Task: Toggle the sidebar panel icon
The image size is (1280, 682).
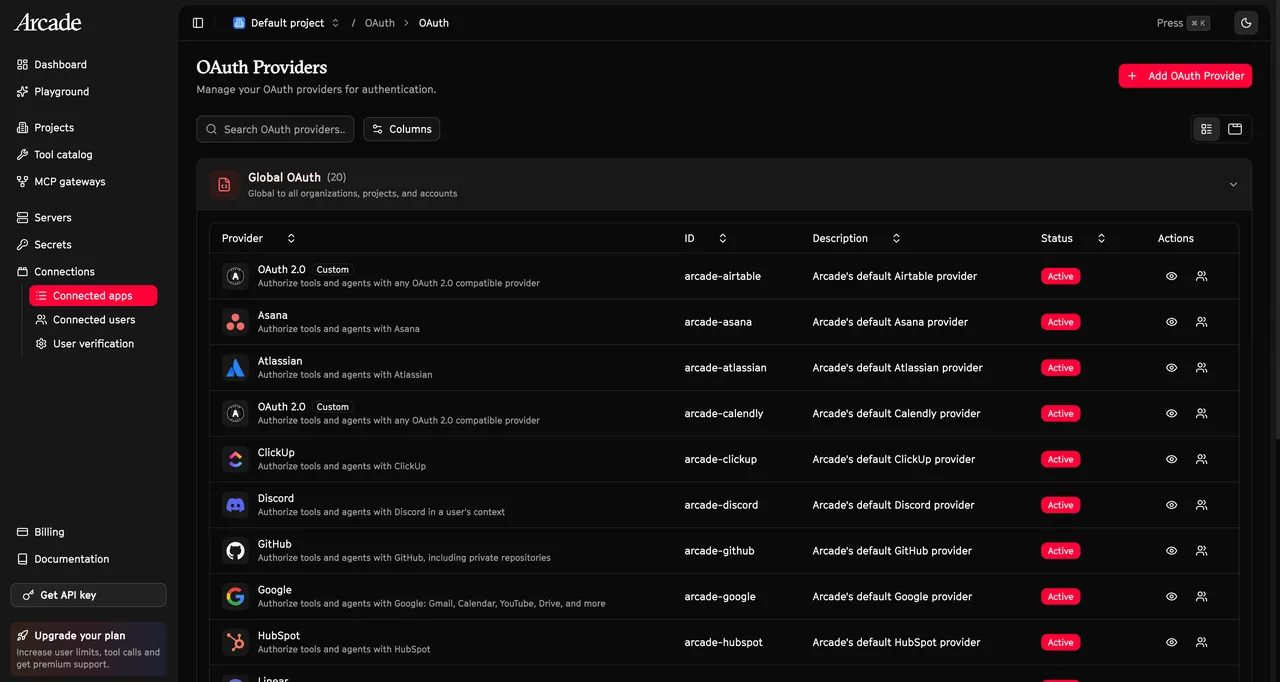Action: tap(198, 23)
